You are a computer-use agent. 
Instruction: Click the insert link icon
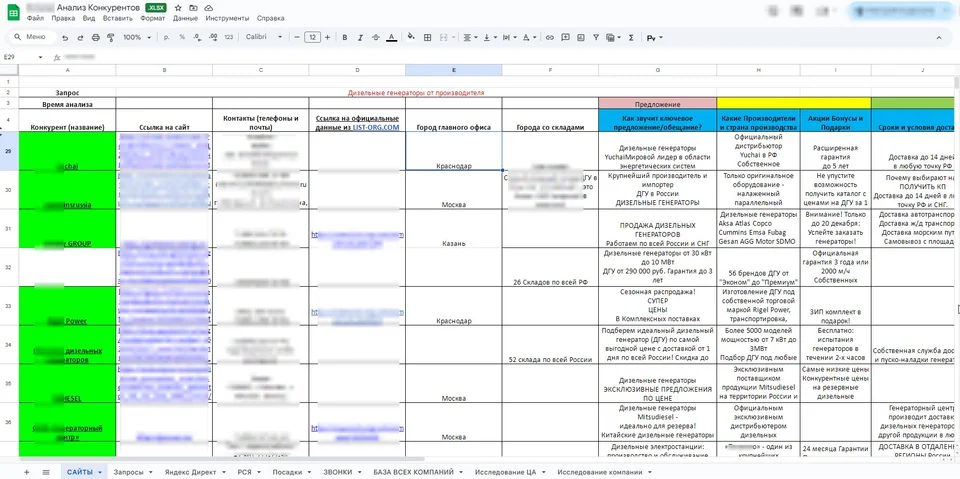click(550, 37)
